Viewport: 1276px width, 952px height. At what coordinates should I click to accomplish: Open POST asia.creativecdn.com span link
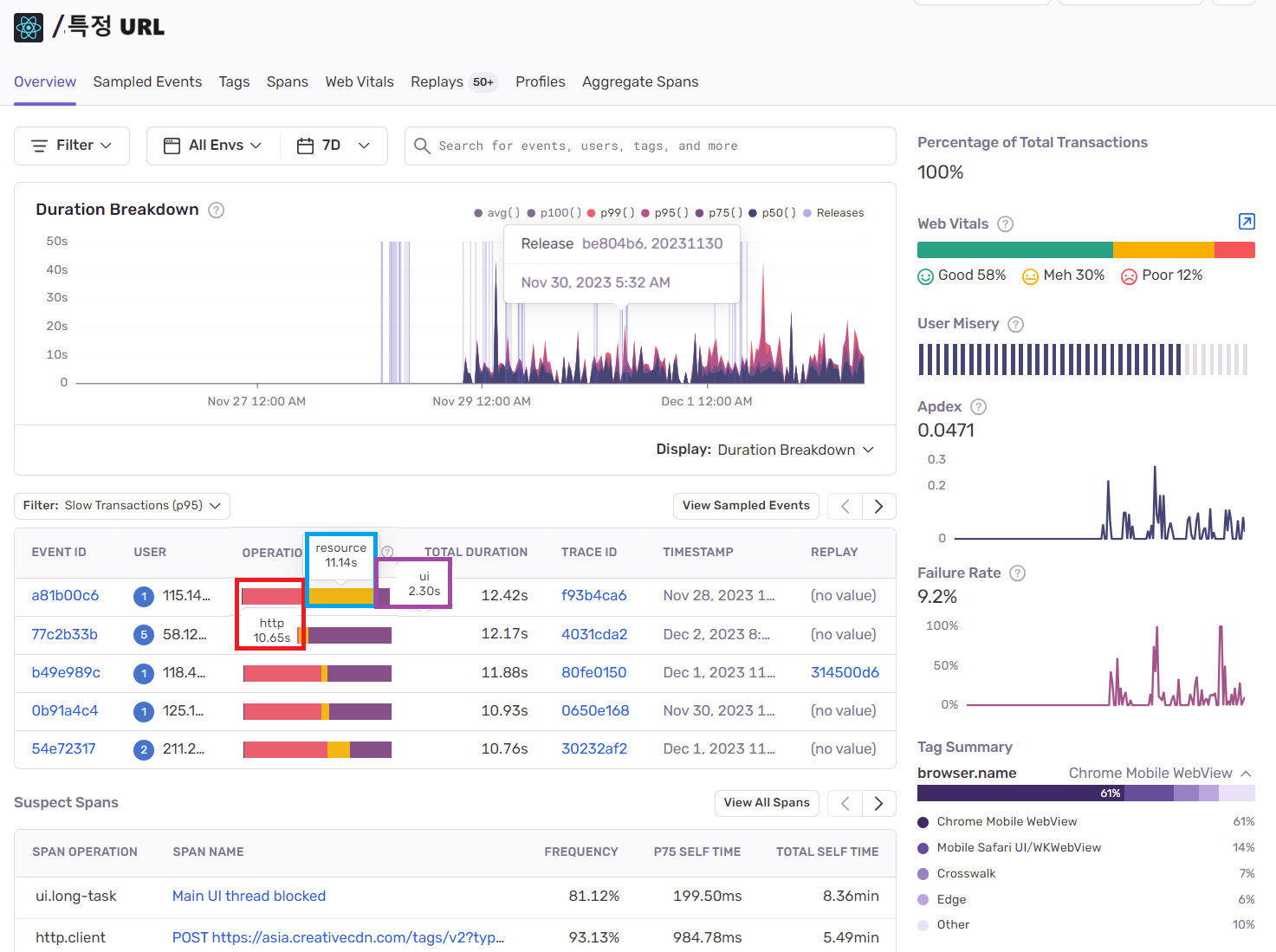click(338, 938)
